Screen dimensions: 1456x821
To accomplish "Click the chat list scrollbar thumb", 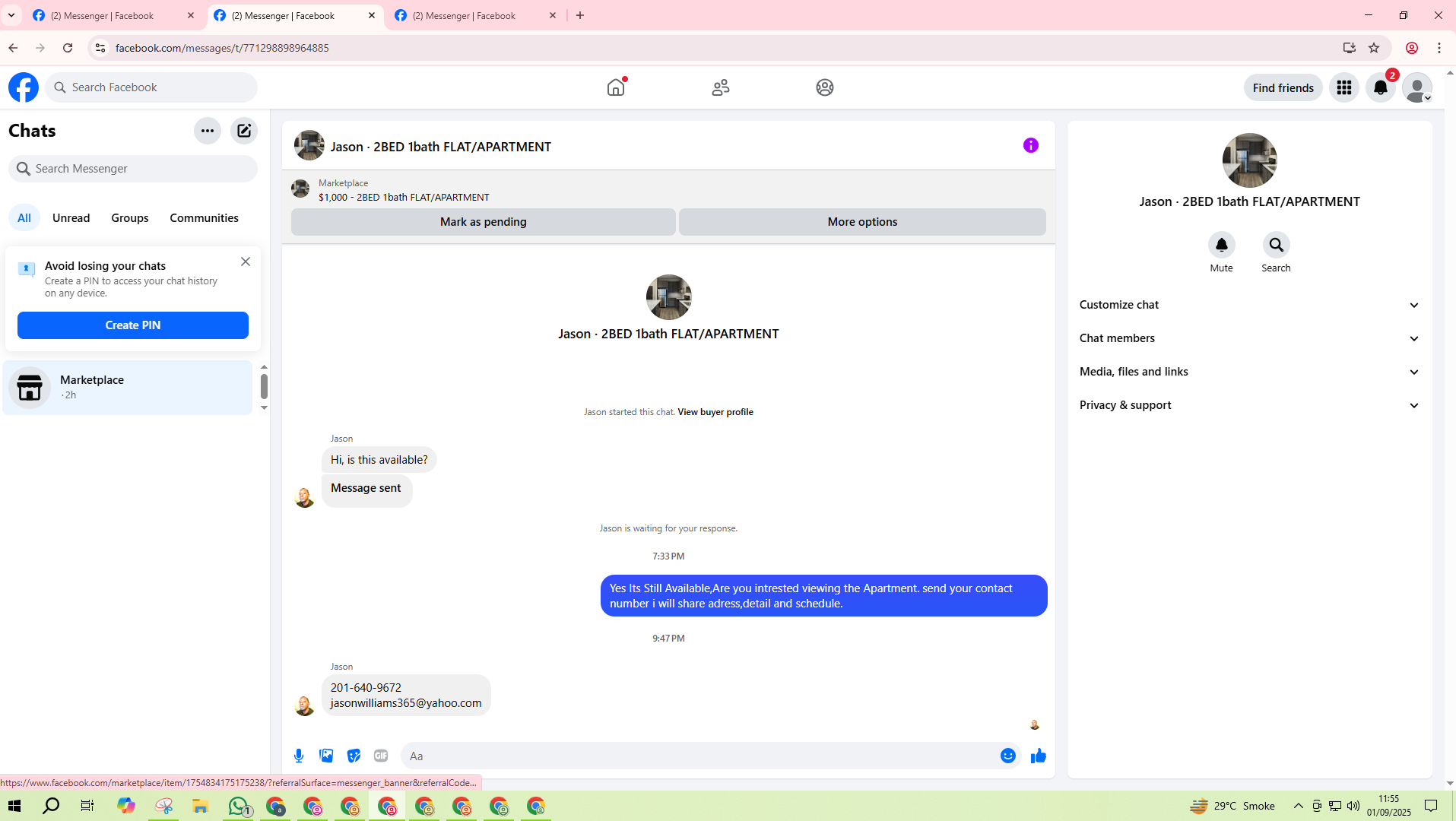I will [x=264, y=386].
